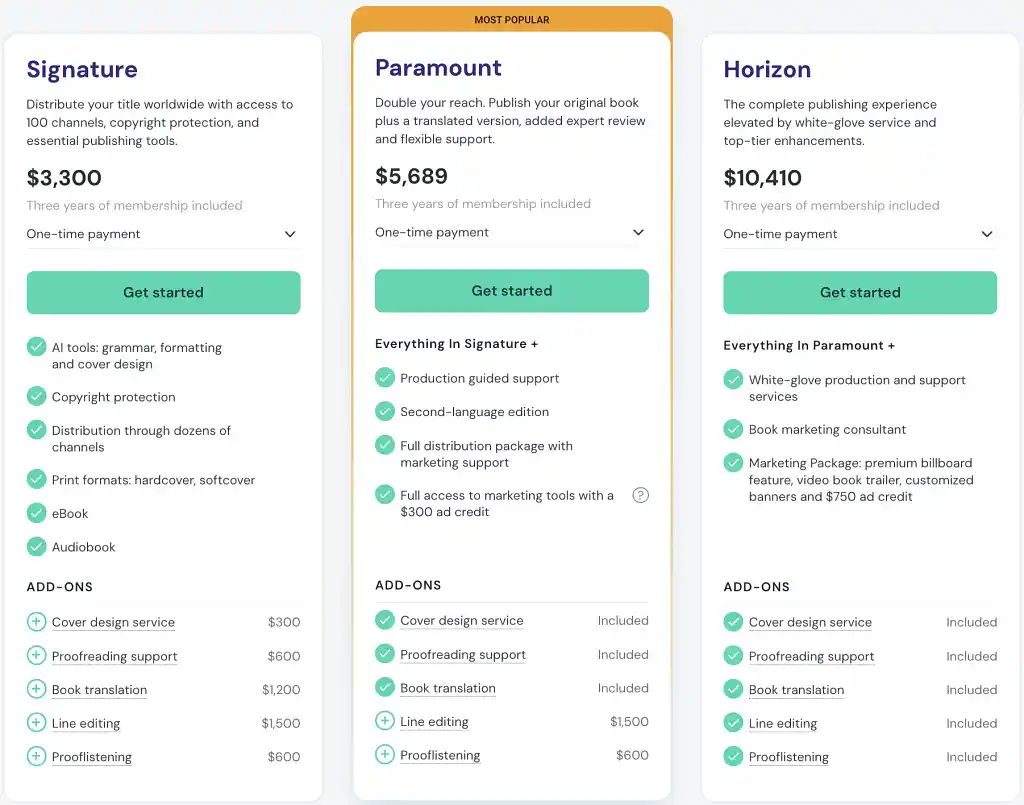This screenshot has width=1024, height=805.
Task: Click Get started under the Signature plan
Action: click(x=163, y=292)
